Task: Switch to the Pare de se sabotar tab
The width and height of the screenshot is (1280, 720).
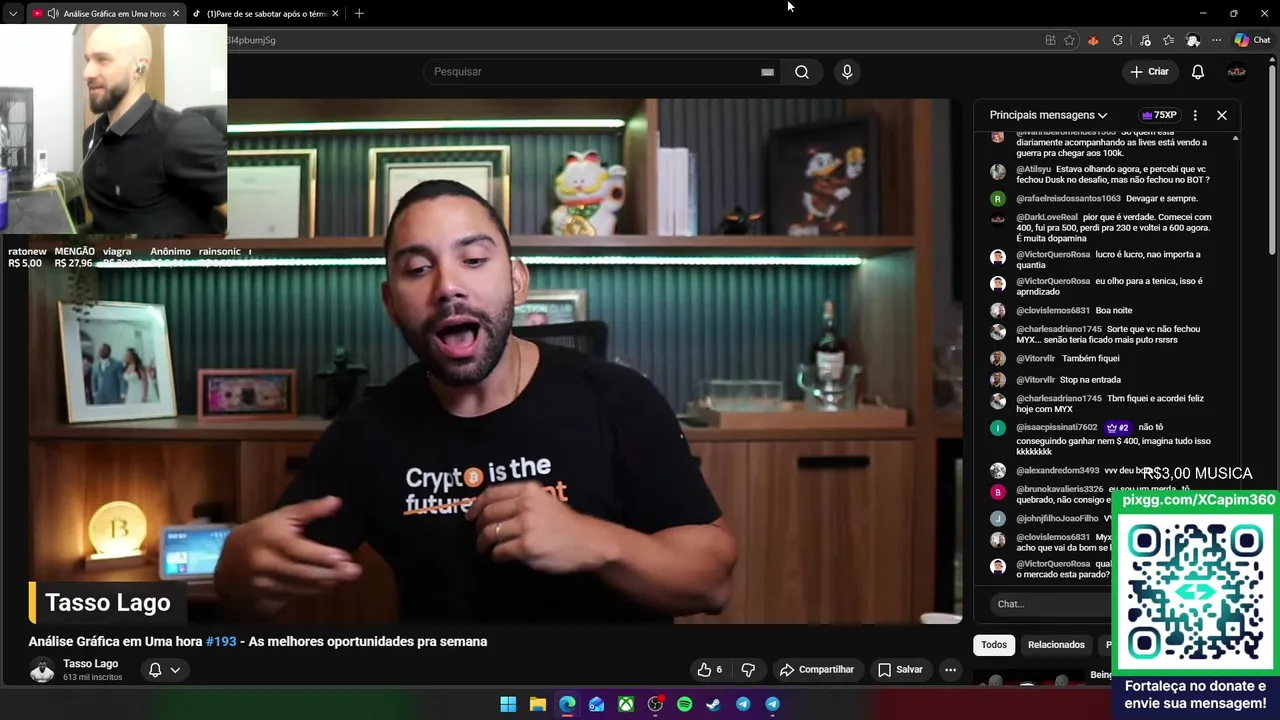Action: pyautogui.click(x=266, y=14)
